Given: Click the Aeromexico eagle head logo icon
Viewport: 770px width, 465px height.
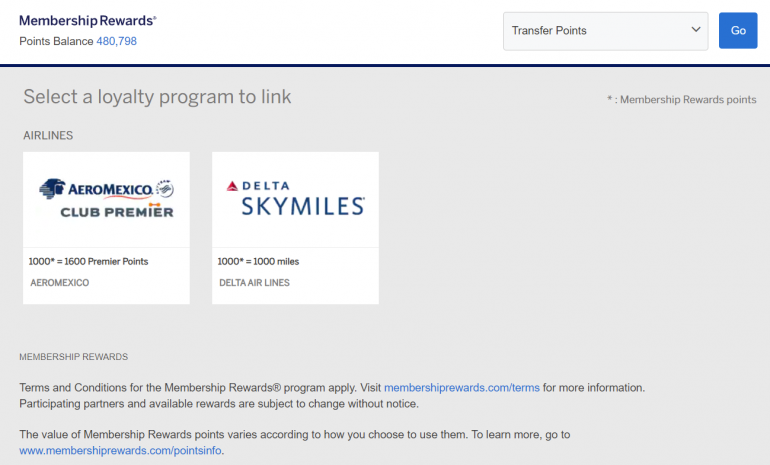Looking at the screenshot, I should tap(52, 189).
